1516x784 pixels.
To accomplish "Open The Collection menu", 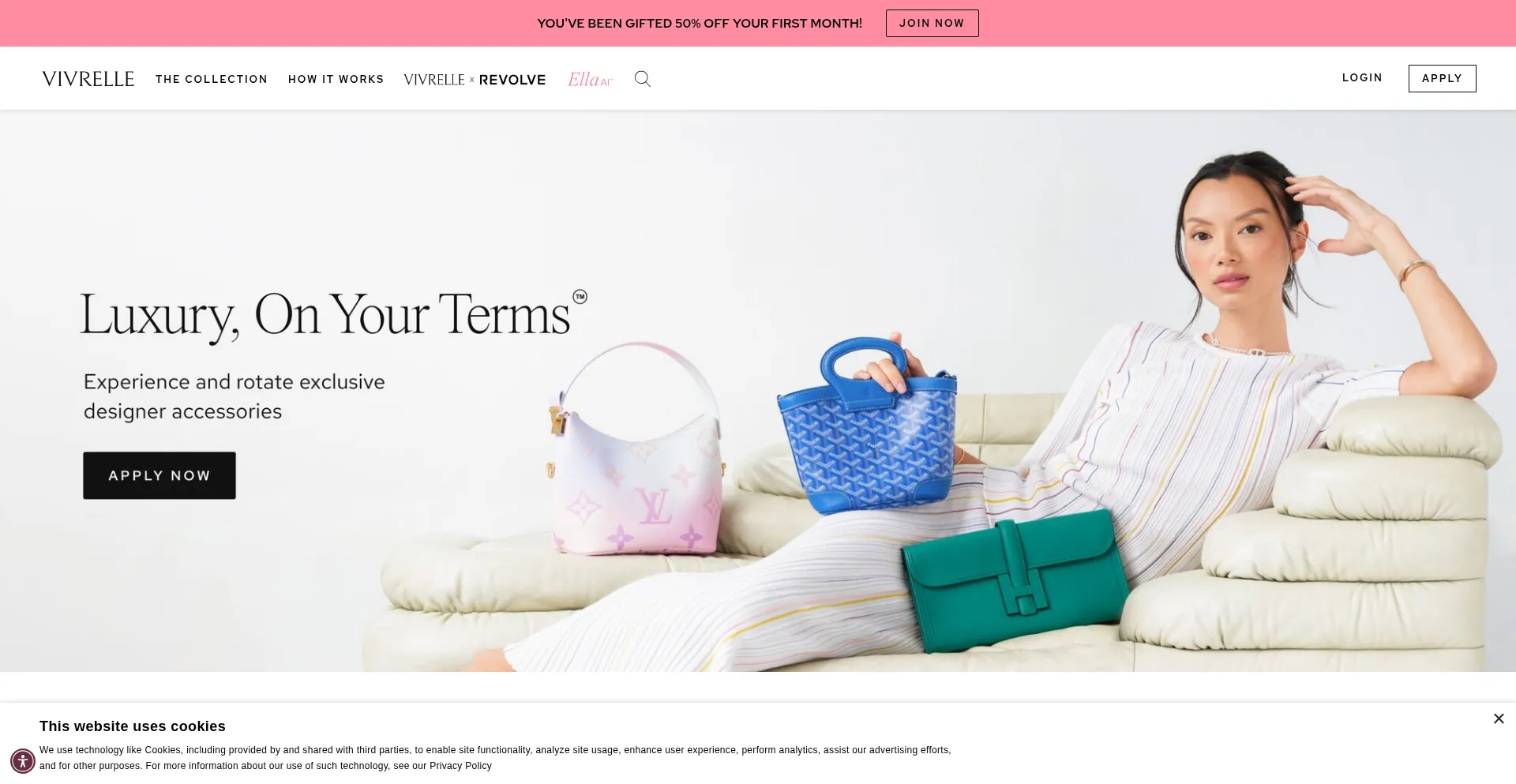I will coord(212,79).
